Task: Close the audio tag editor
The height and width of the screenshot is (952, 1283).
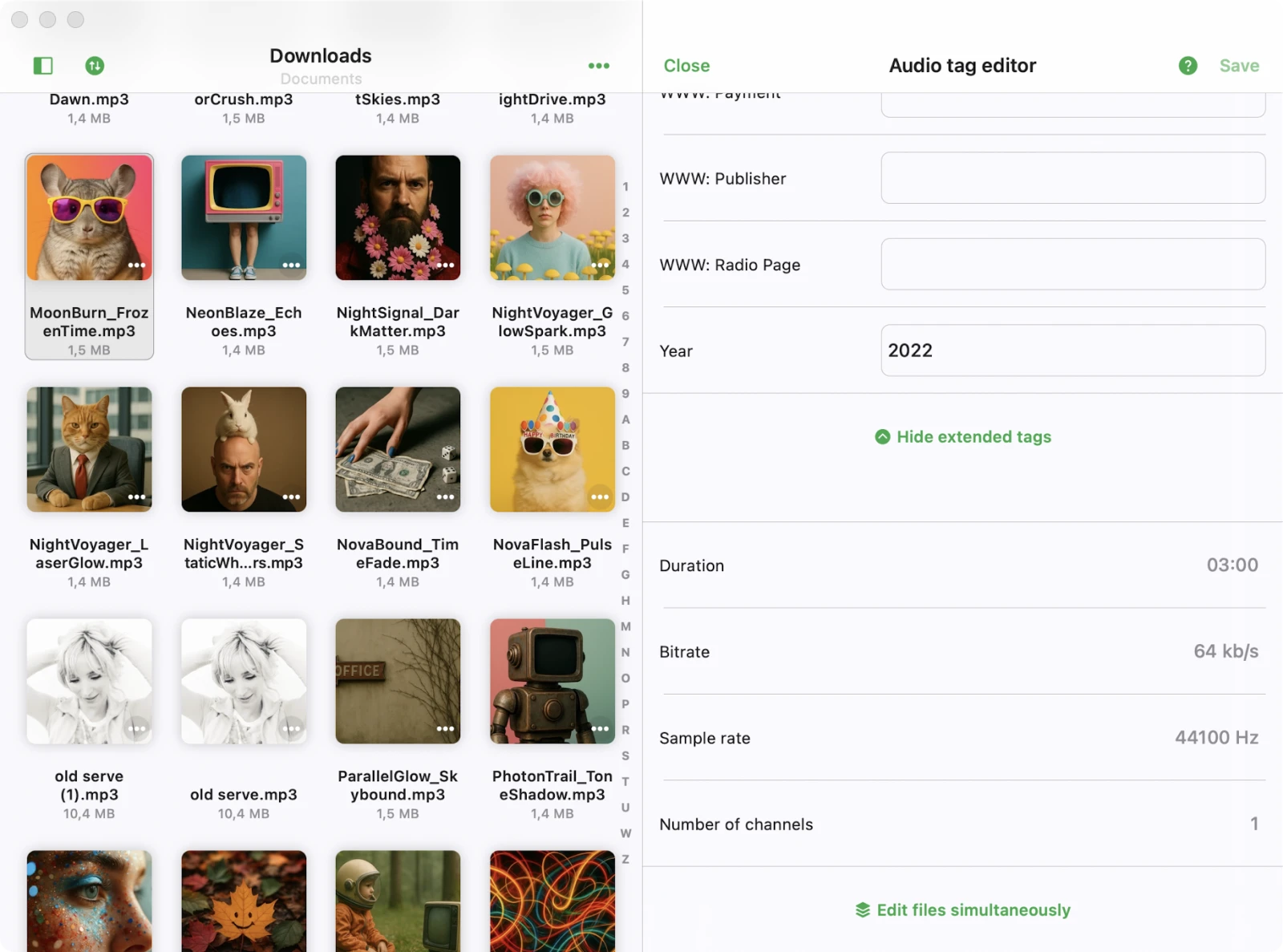Action: [x=686, y=66]
